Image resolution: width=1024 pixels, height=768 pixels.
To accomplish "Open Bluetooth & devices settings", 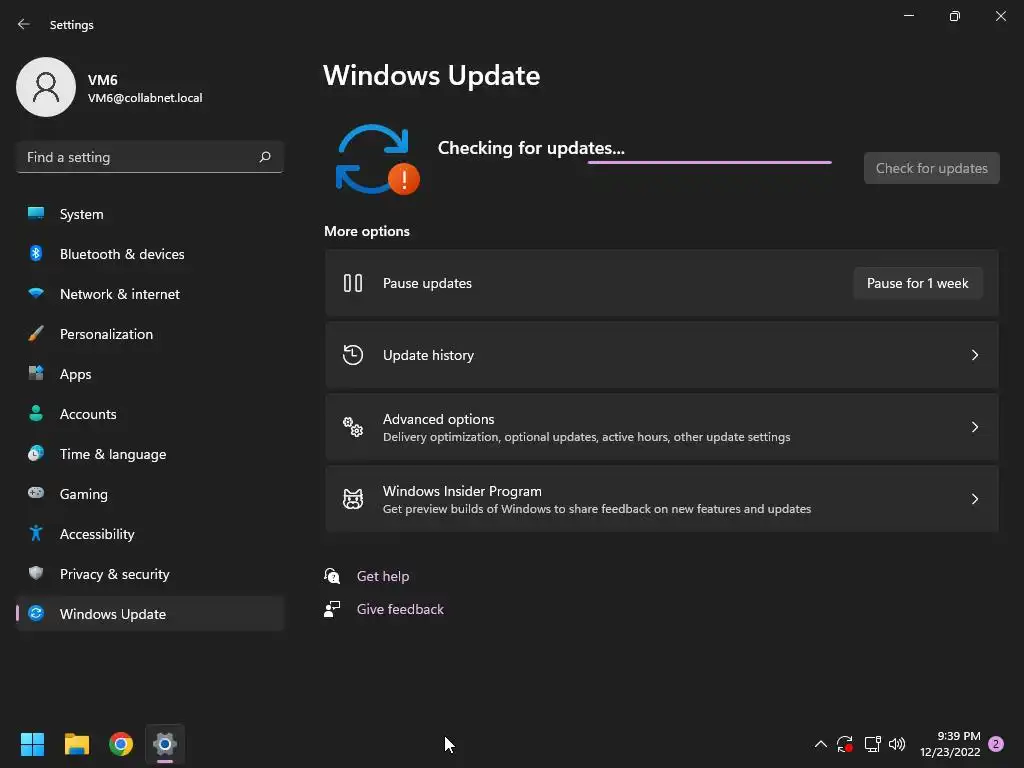I will point(150,254).
